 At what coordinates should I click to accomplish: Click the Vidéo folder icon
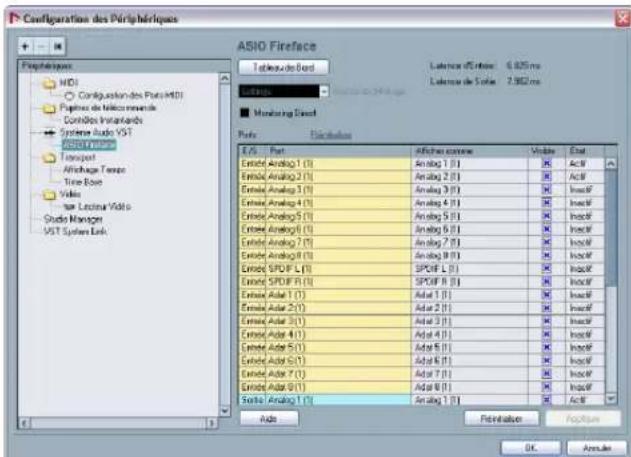coord(49,195)
